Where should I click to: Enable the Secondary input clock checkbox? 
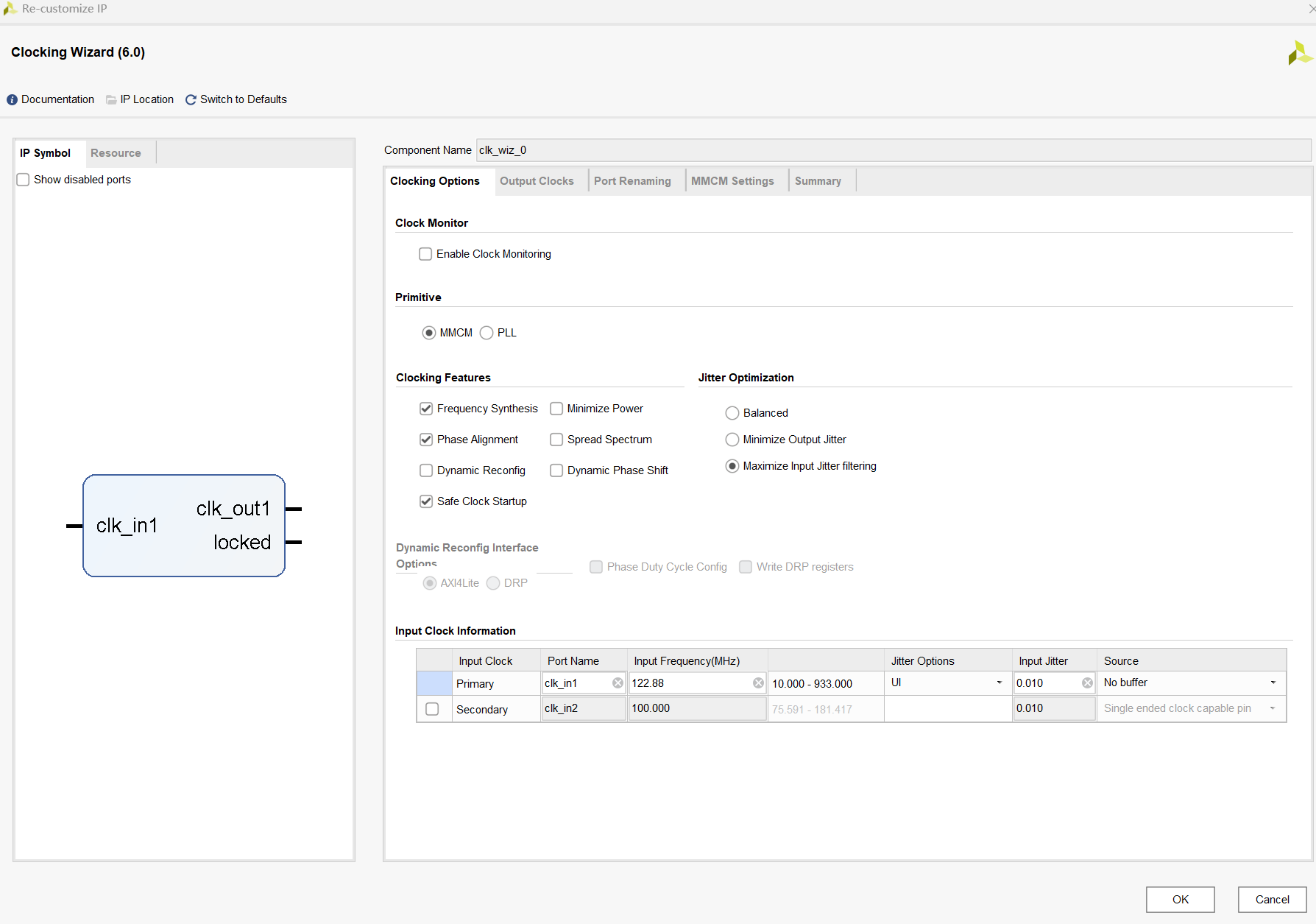point(433,709)
